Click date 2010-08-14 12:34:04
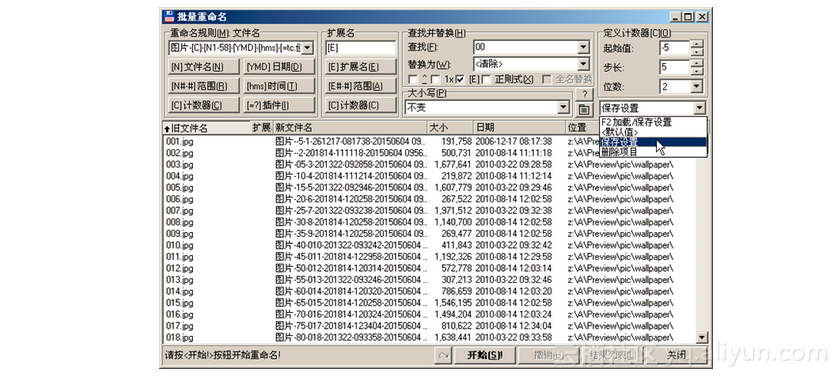The height and width of the screenshot is (378, 839). click(514, 326)
